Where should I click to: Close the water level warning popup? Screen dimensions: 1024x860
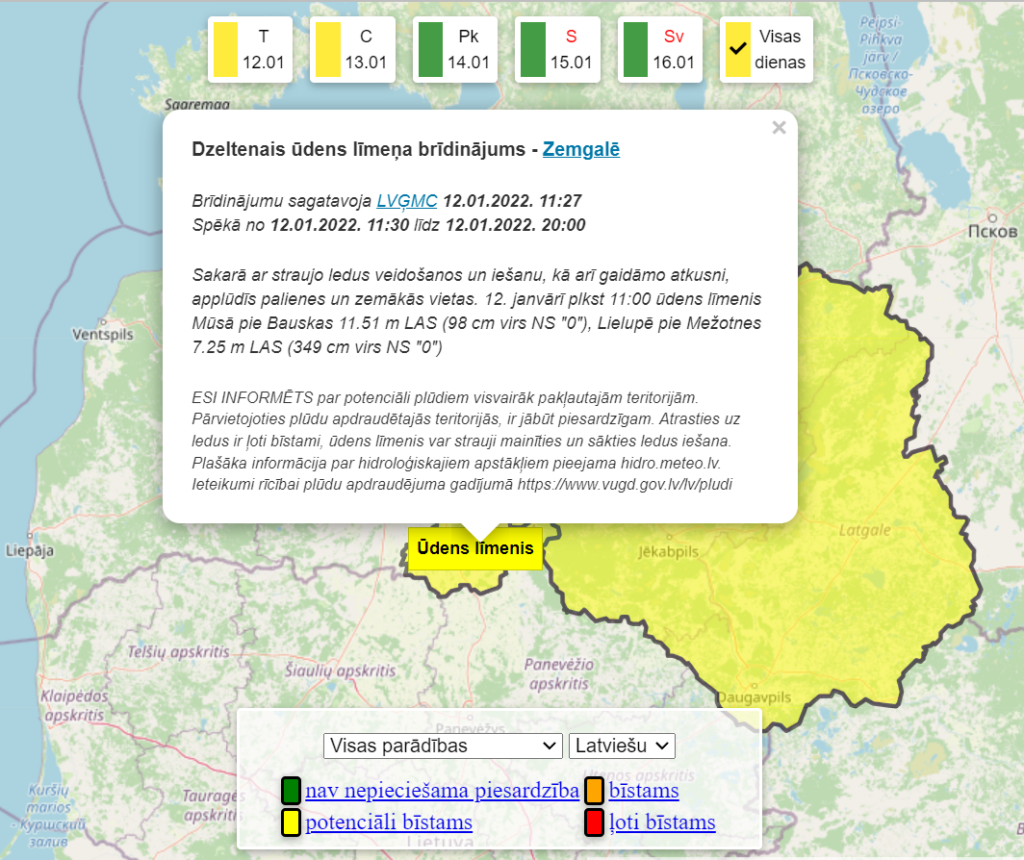click(779, 128)
